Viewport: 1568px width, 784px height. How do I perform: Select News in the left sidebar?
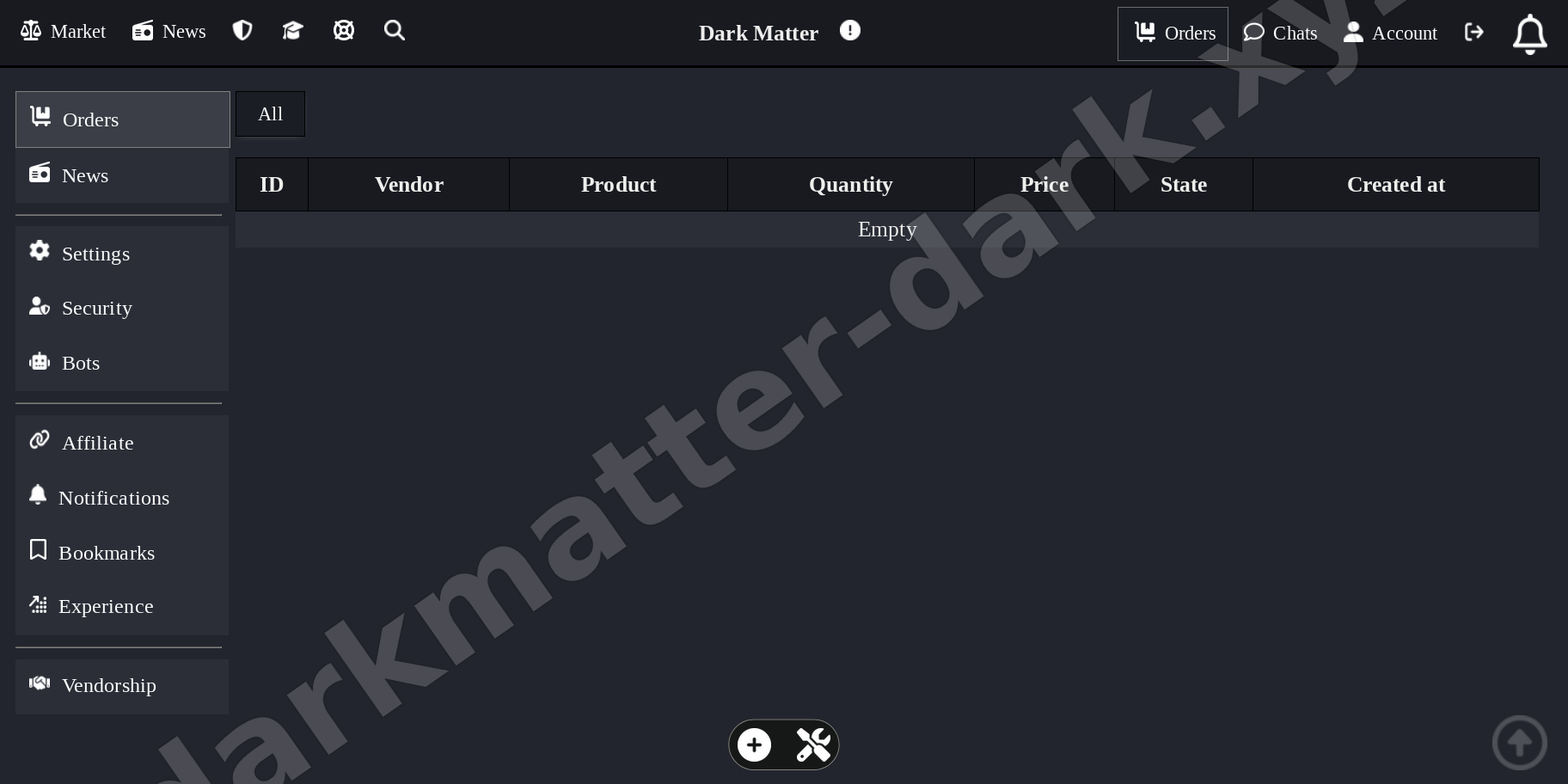122,175
